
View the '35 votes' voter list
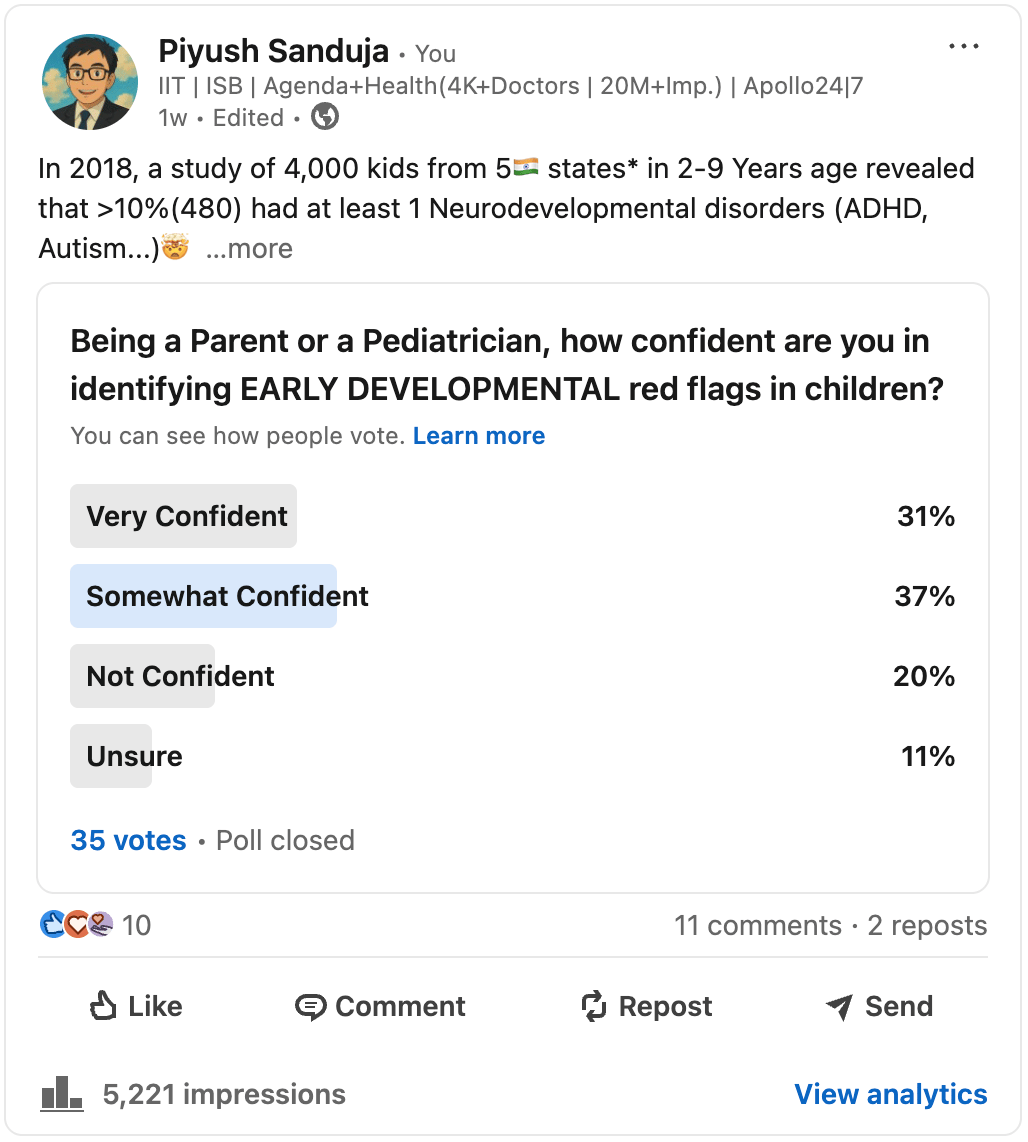point(128,840)
